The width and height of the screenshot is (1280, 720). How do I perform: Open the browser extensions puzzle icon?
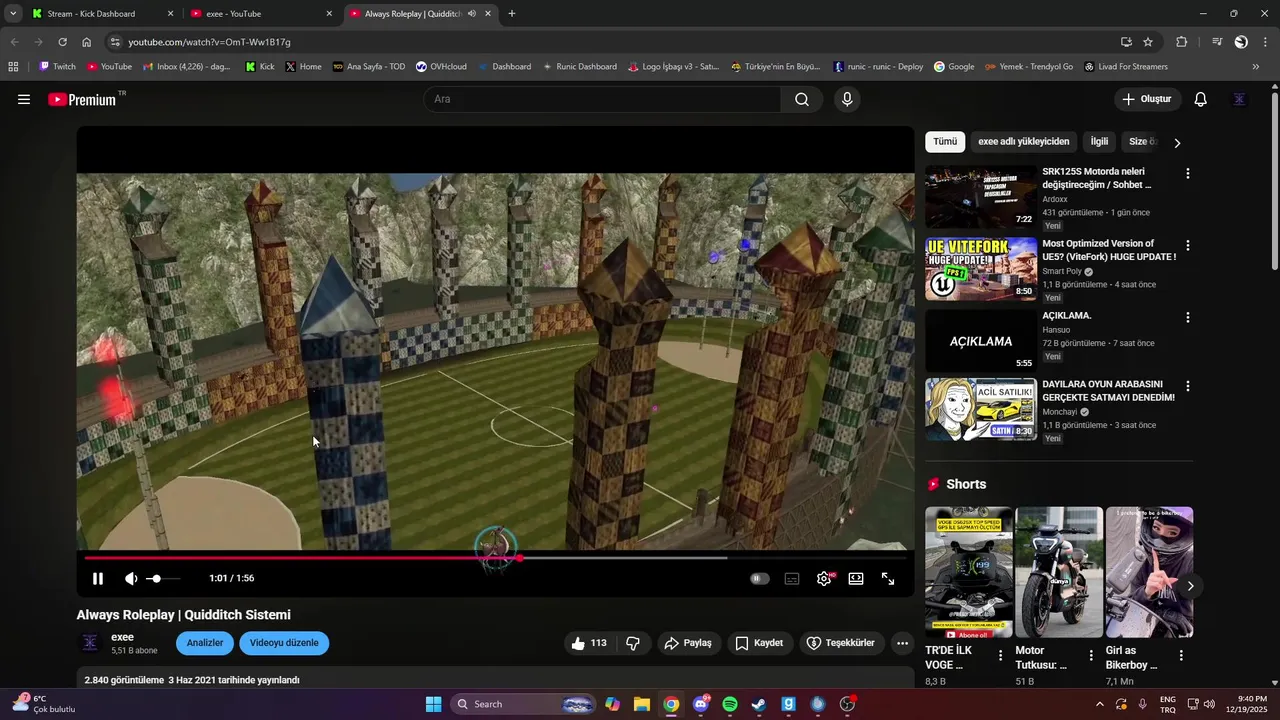tap(1182, 42)
